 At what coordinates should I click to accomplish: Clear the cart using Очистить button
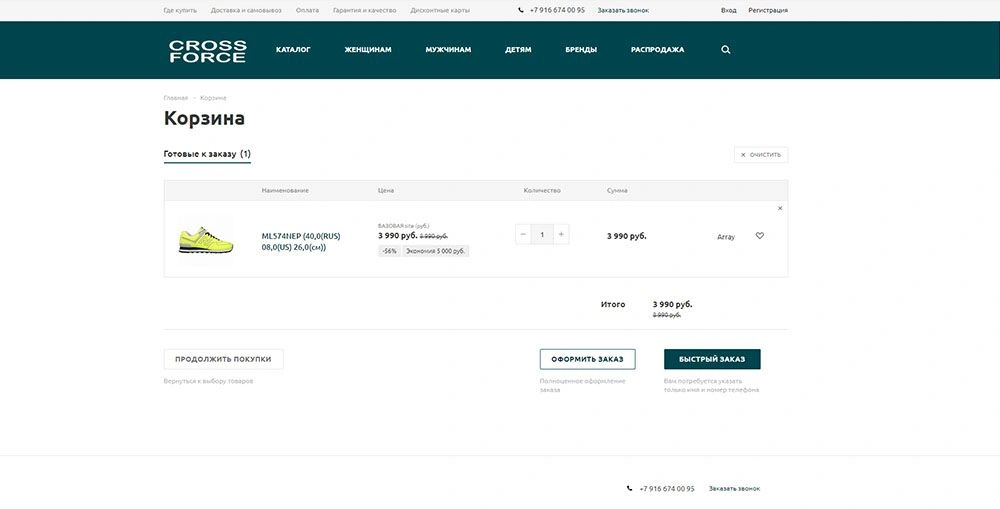point(760,155)
